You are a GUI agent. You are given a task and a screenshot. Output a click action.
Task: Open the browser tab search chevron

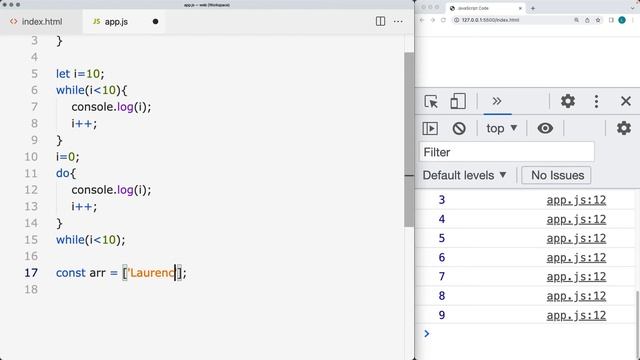click(632, 8)
